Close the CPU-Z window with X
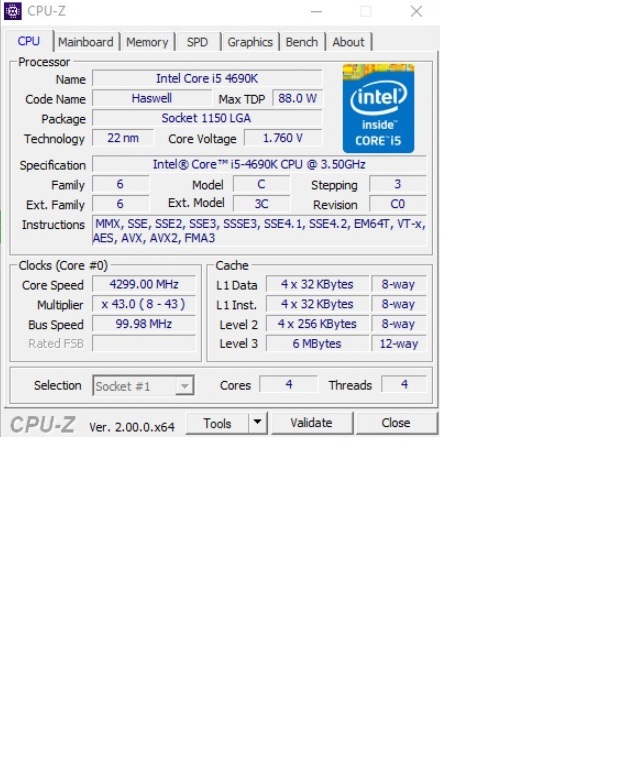Screen dimensions: 621x784 [416, 11]
